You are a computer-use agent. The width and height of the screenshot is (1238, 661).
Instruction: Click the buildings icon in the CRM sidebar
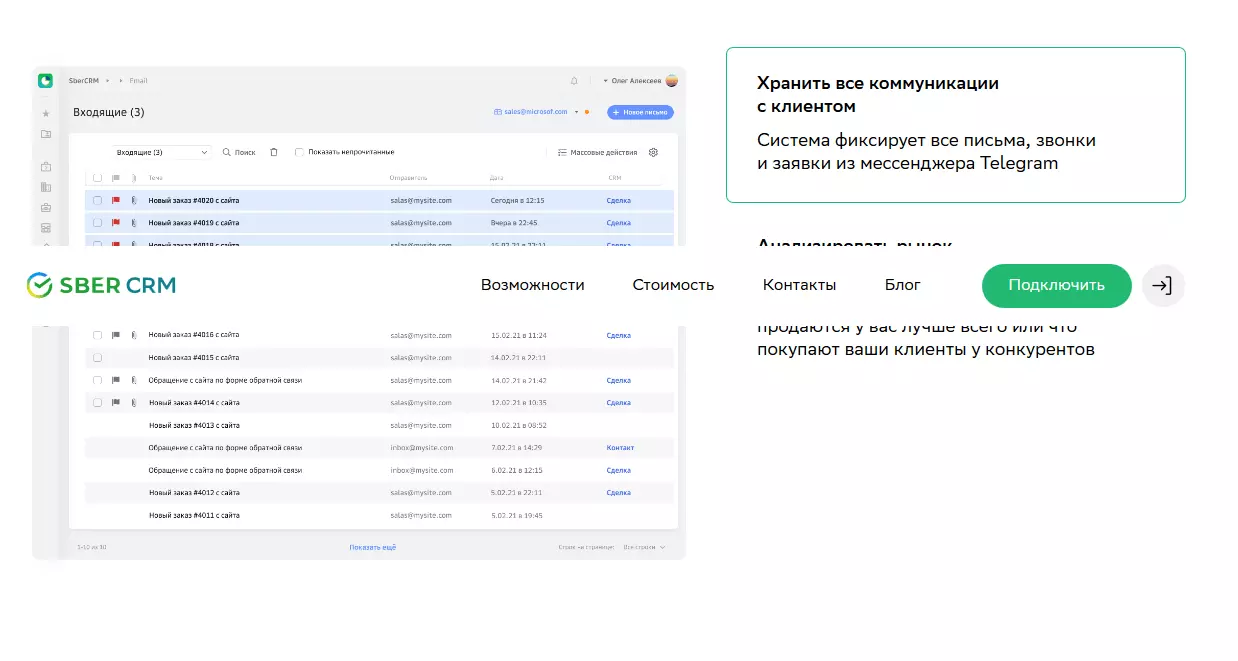(x=46, y=187)
